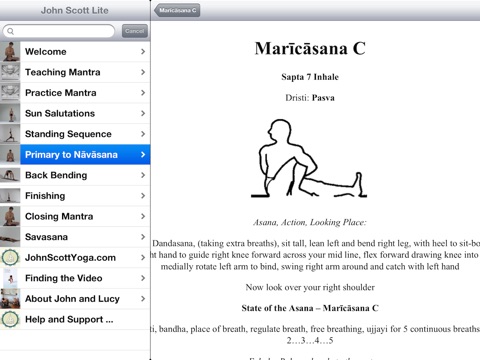Viewport: 480px width, 360px height.
Task: Click the JohnScottYoga.com row chevron
Action: click(x=143, y=258)
